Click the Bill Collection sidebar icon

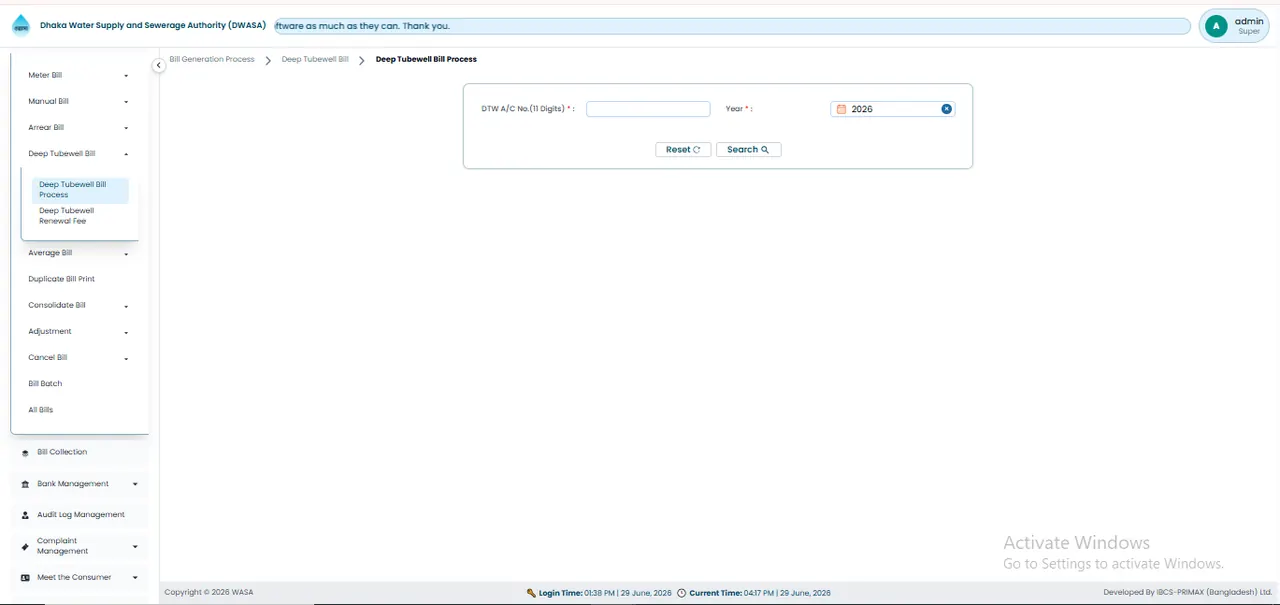(25, 453)
